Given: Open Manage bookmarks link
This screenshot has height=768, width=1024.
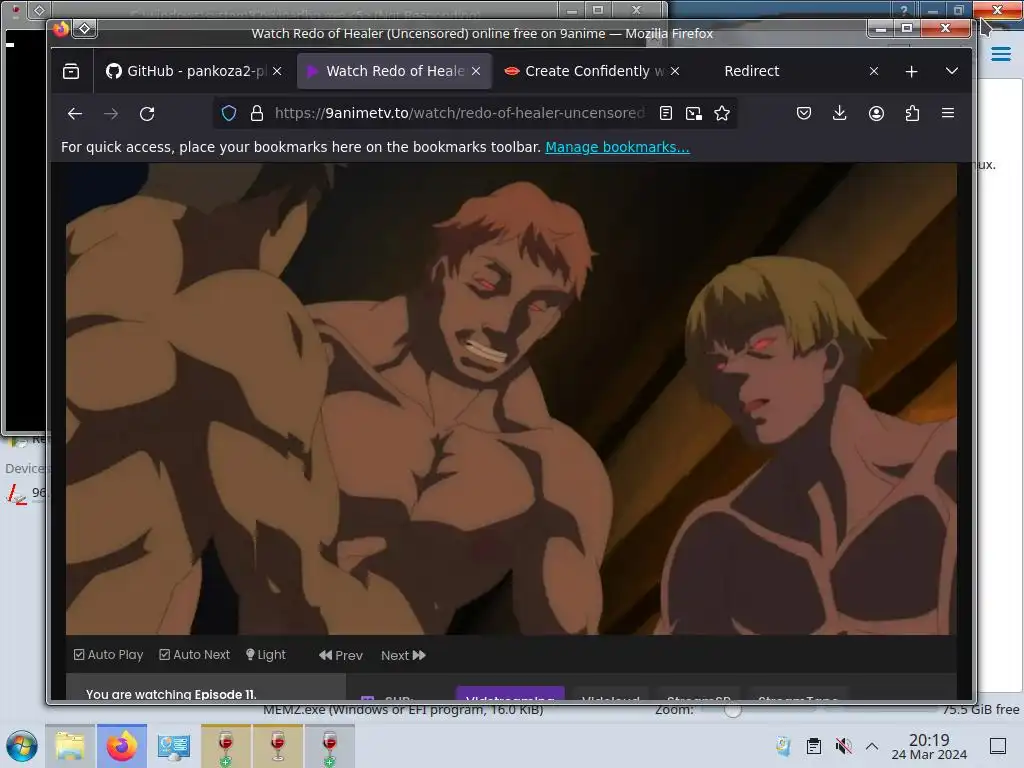Looking at the screenshot, I should [617, 147].
